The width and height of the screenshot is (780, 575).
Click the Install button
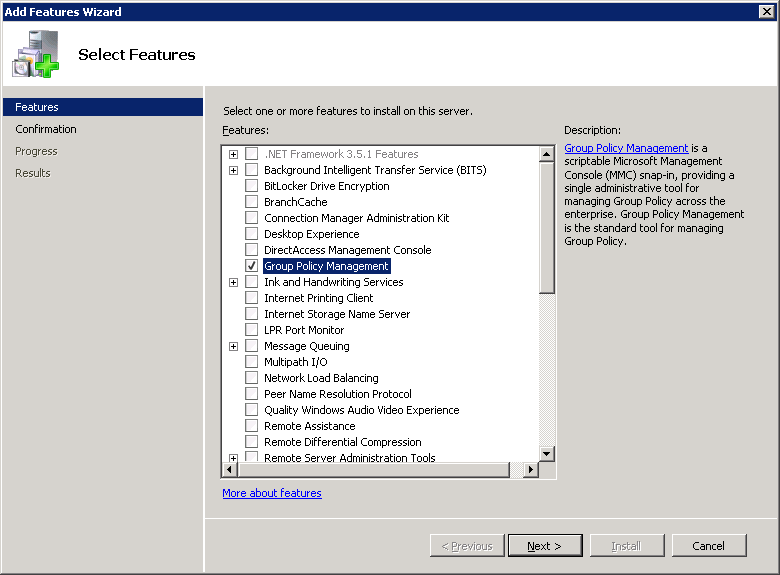click(627, 546)
